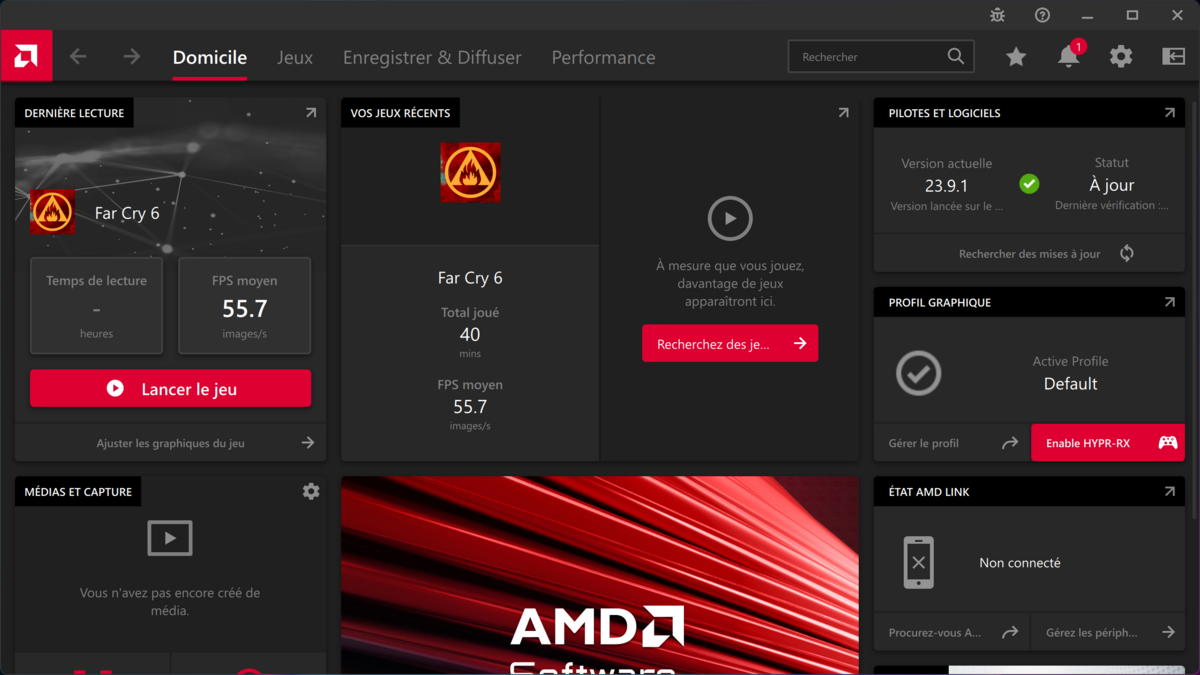Click the Temps de lecture tile
Image resolution: width=1200 pixels, height=675 pixels.
(96, 305)
